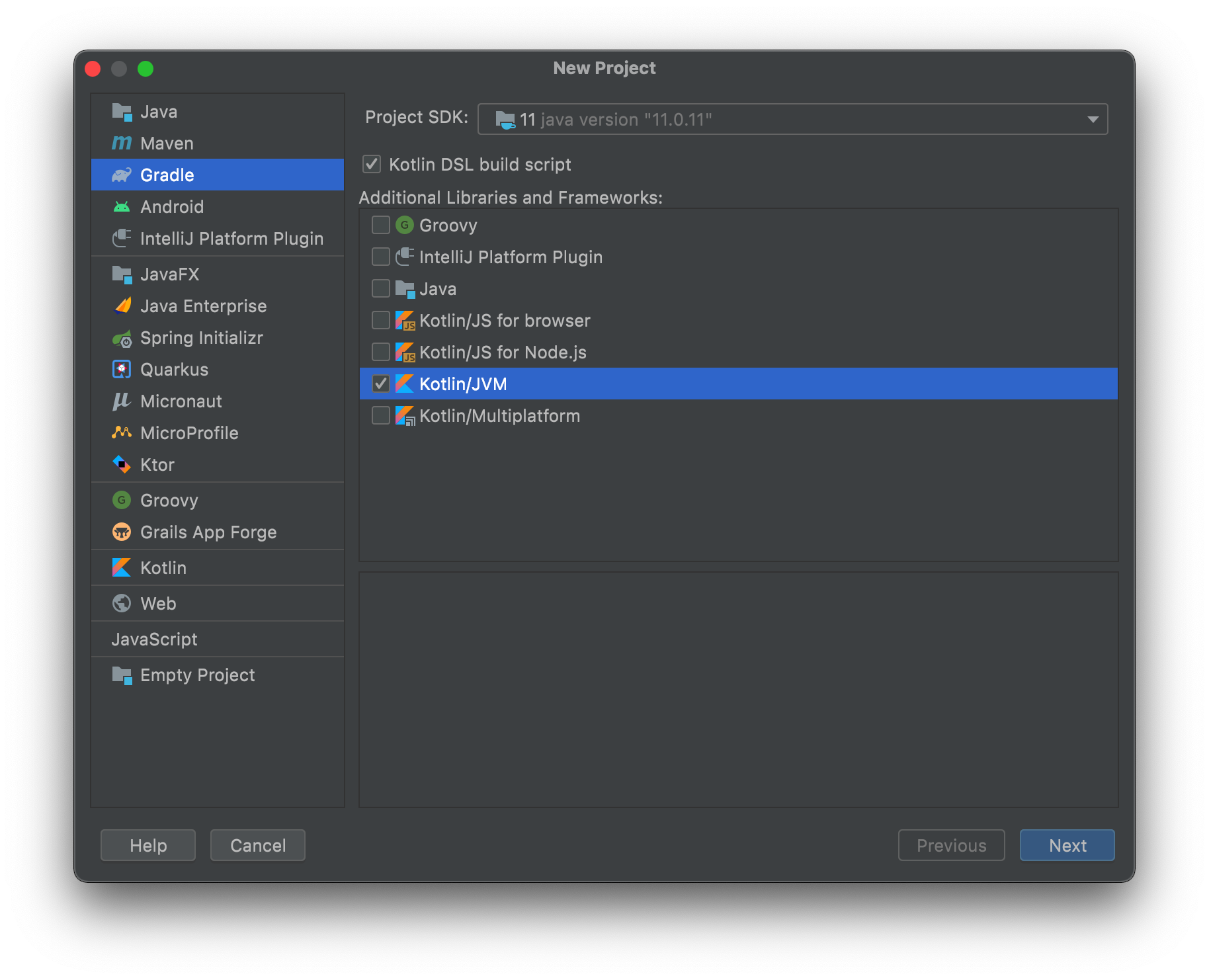Enable the Groovy framework checkbox
The height and width of the screenshot is (980, 1209).
381,225
